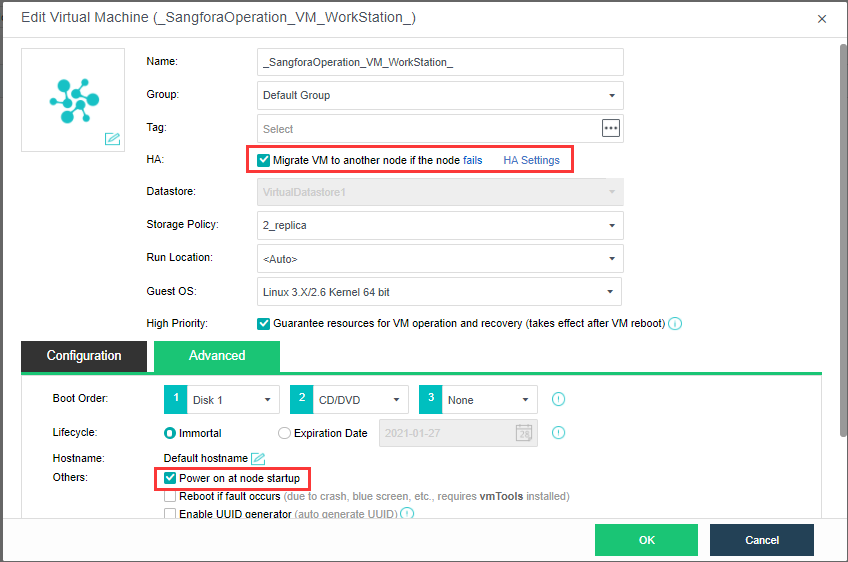Click the edit VM icon image pencil

[x=112, y=139]
